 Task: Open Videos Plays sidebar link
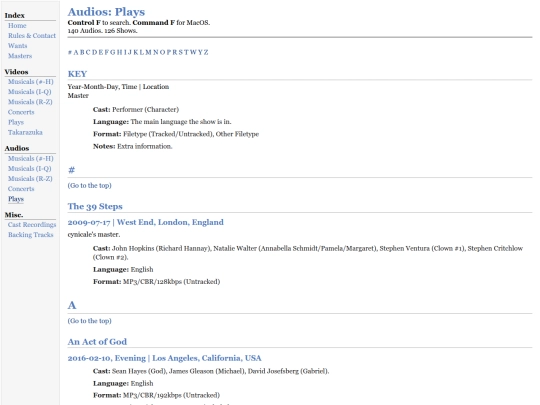(16, 122)
